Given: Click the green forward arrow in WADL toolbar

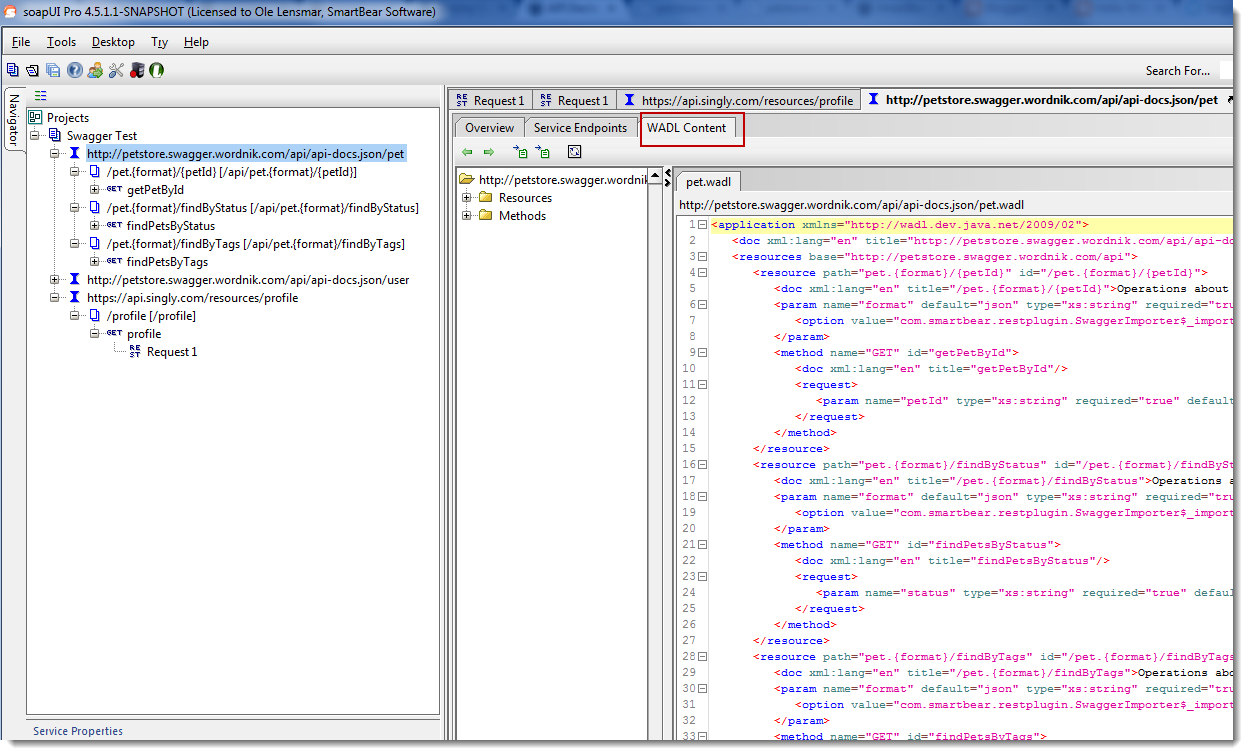Looking at the screenshot, I should [x=489, y=152].
